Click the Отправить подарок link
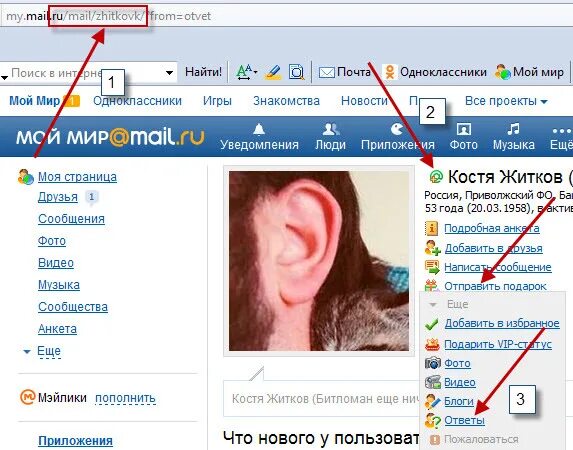The image size is (573, 450). [x=495, y=286]
